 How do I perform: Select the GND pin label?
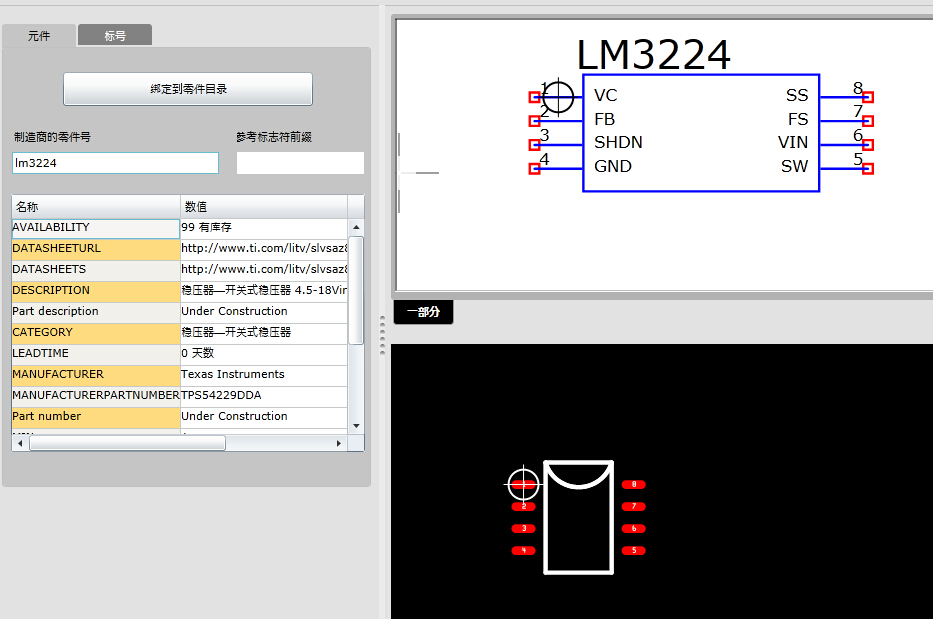pos(613,167)
